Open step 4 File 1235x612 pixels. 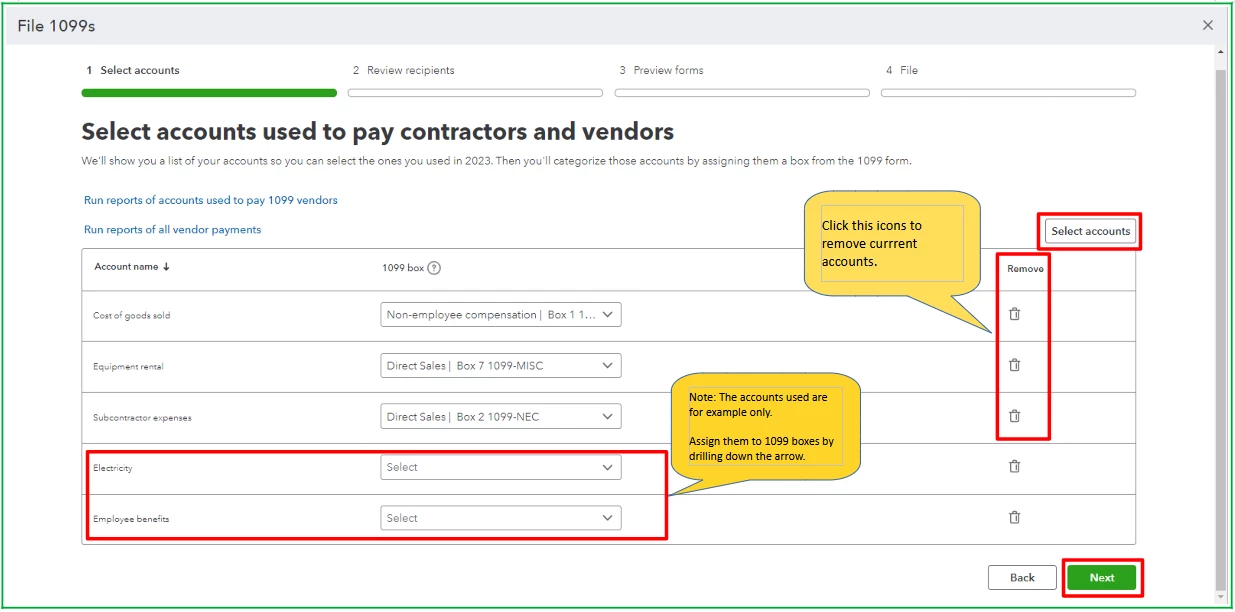[x=901, y=70]
